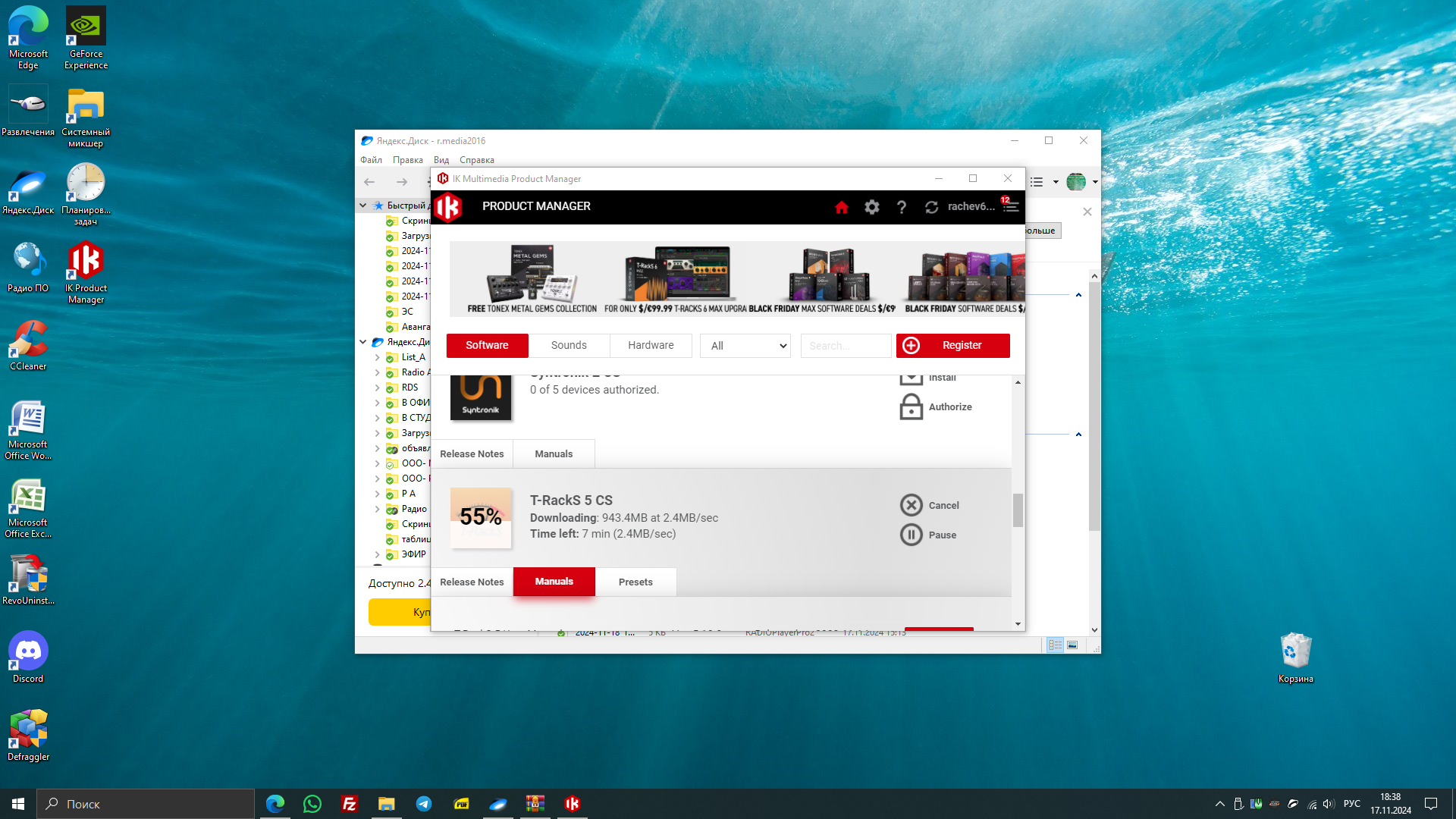Image resolution: width=1456 pixels, height=819 pixels.
Task: Open the help question mark icon
Action: (x=902, y=207)
